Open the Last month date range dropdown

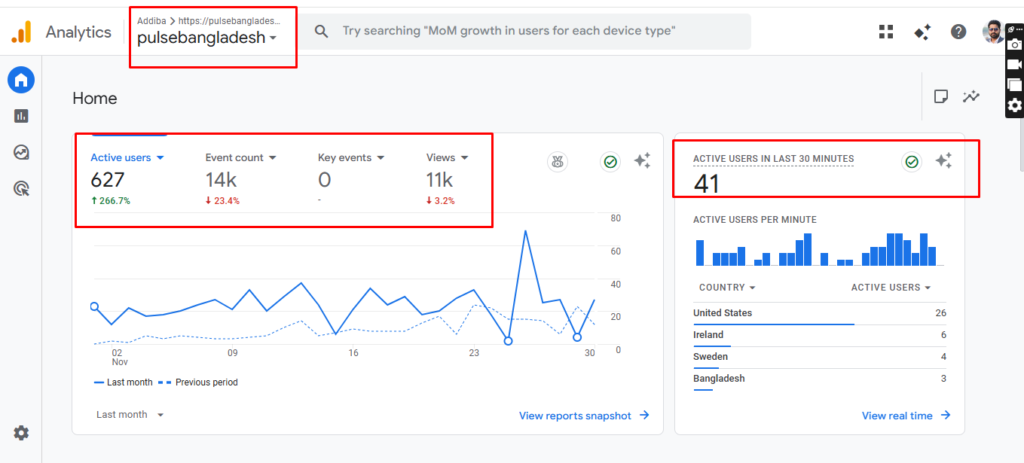click(130, 414)
